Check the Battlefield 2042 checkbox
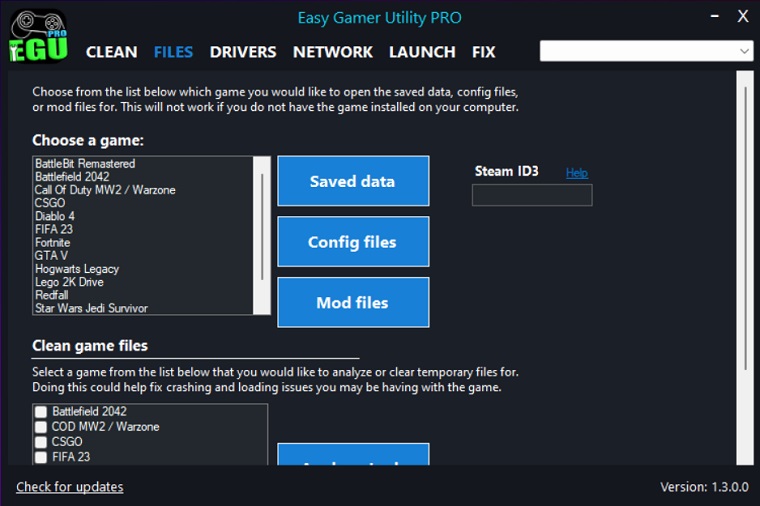 pos(41,411)
